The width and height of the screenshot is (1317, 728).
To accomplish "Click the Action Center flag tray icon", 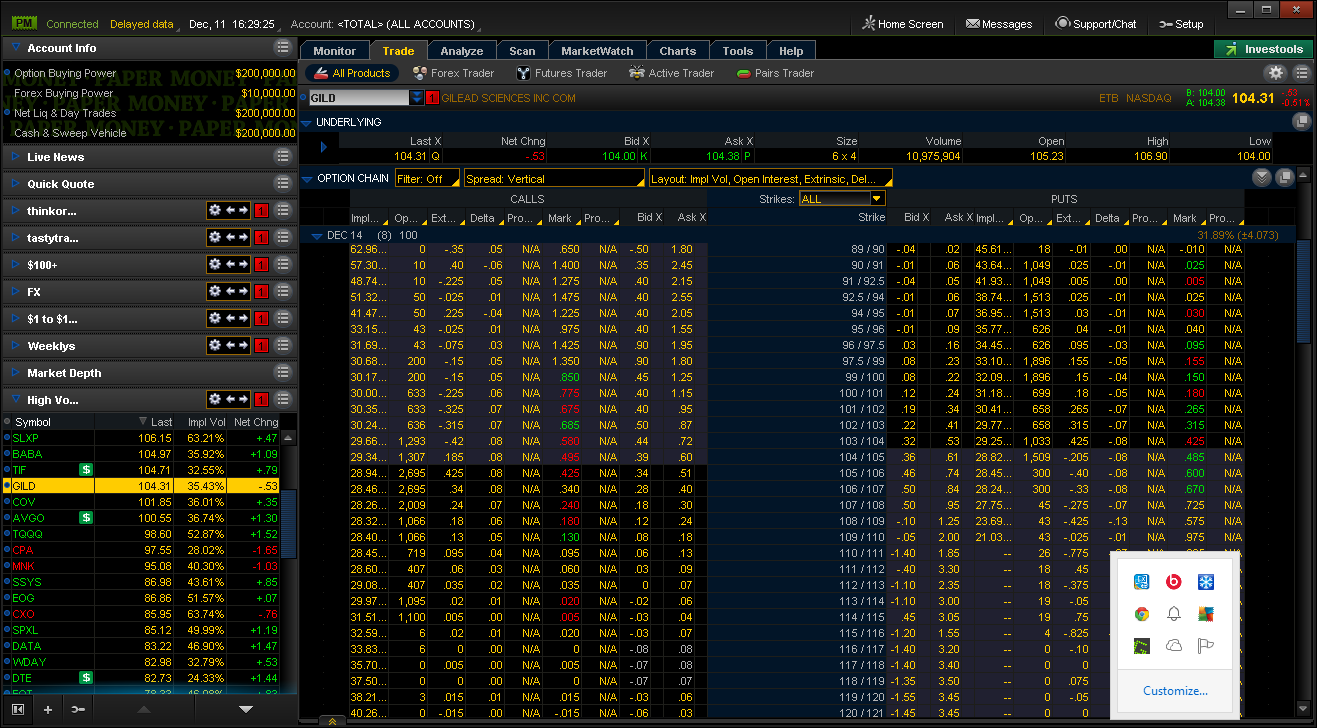I will [x=1206, y=646].
